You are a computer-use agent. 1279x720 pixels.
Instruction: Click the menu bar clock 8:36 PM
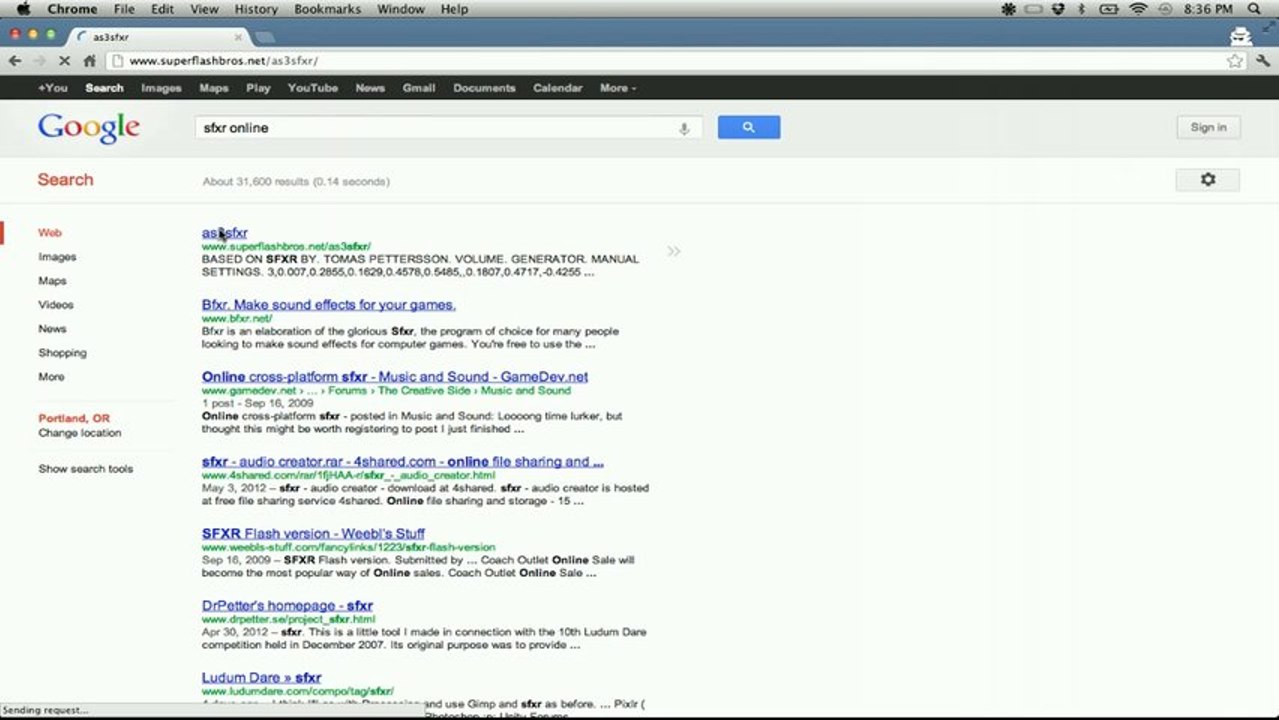point(1207,9)
